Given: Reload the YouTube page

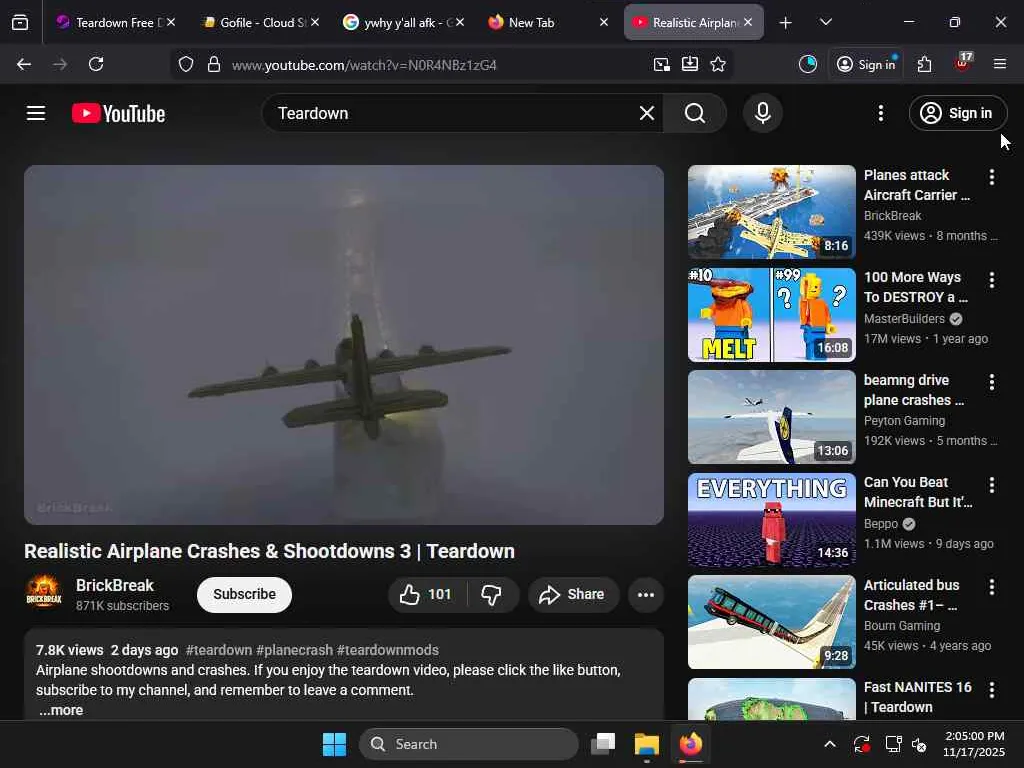Looking at the screenshot, I should [96, 64].
